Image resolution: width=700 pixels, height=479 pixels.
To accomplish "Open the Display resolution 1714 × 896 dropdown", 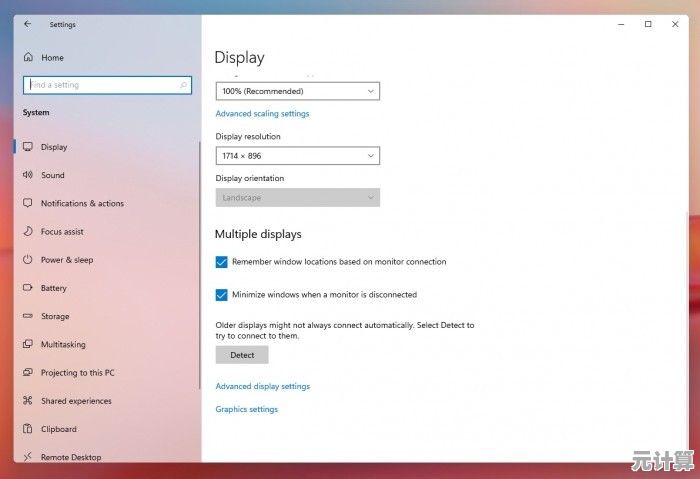I will 297,156.
